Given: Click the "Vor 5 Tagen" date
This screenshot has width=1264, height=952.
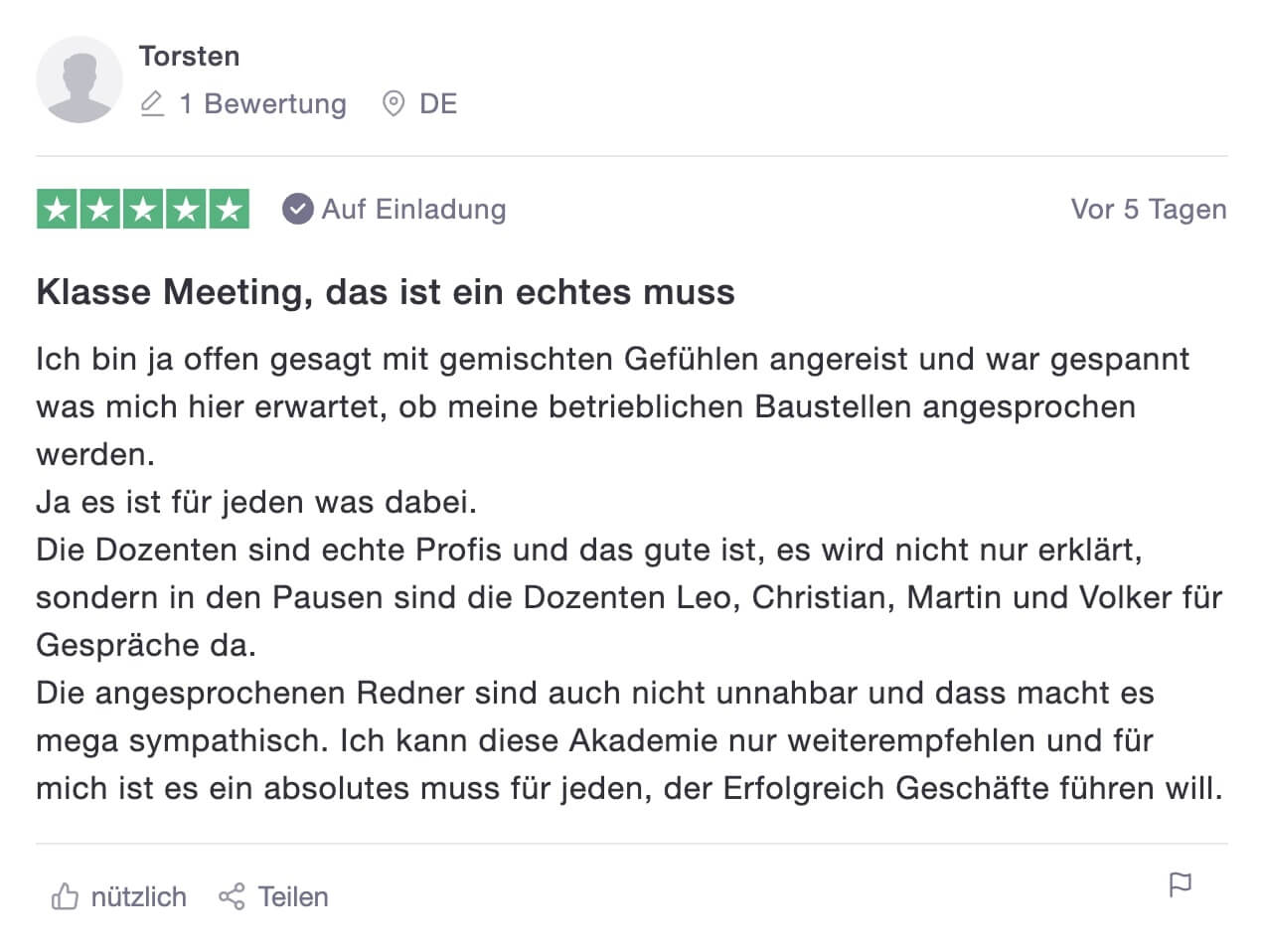Looking at the screenshot, I should (1148, 209).
